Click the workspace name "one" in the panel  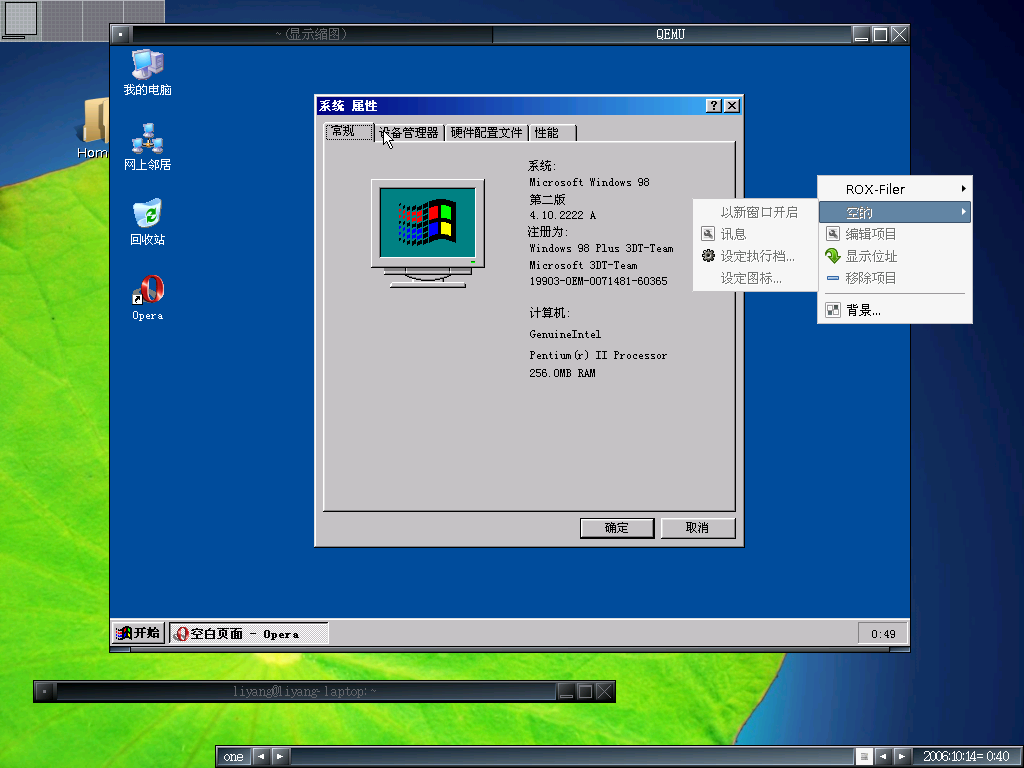[x=233, y=756]
